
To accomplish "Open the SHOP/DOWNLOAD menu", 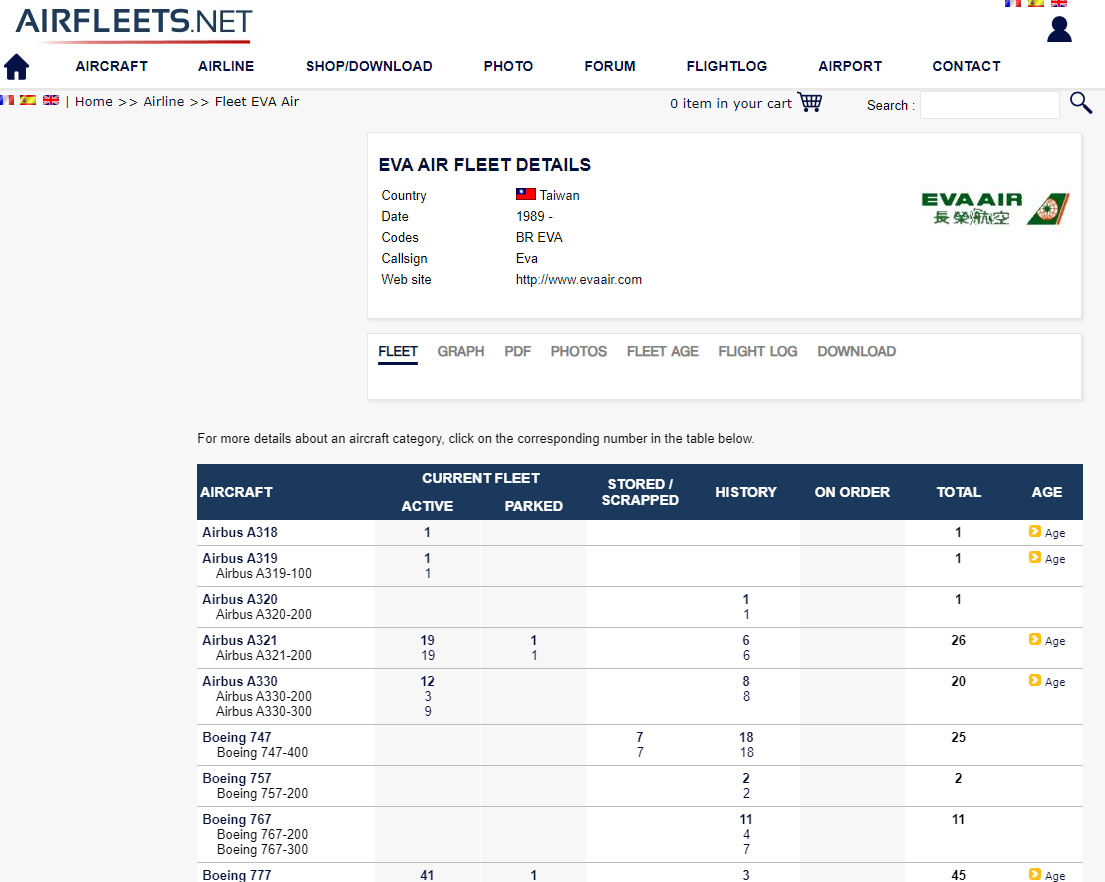I will pyautogui.click(x=369, y=66).
